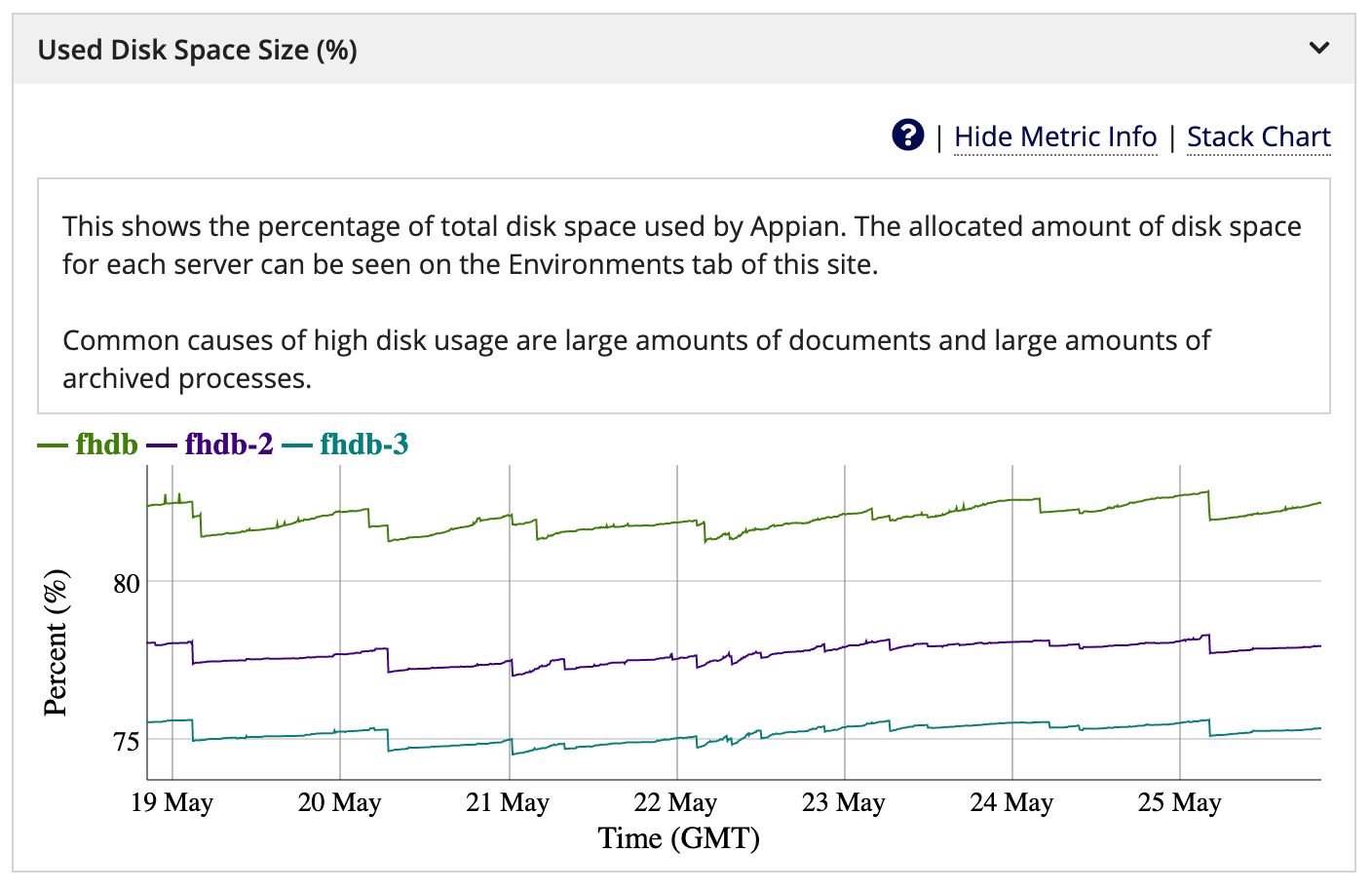
Task: Toggle the fhdb-2 legend entry
Action: point(210,445)
